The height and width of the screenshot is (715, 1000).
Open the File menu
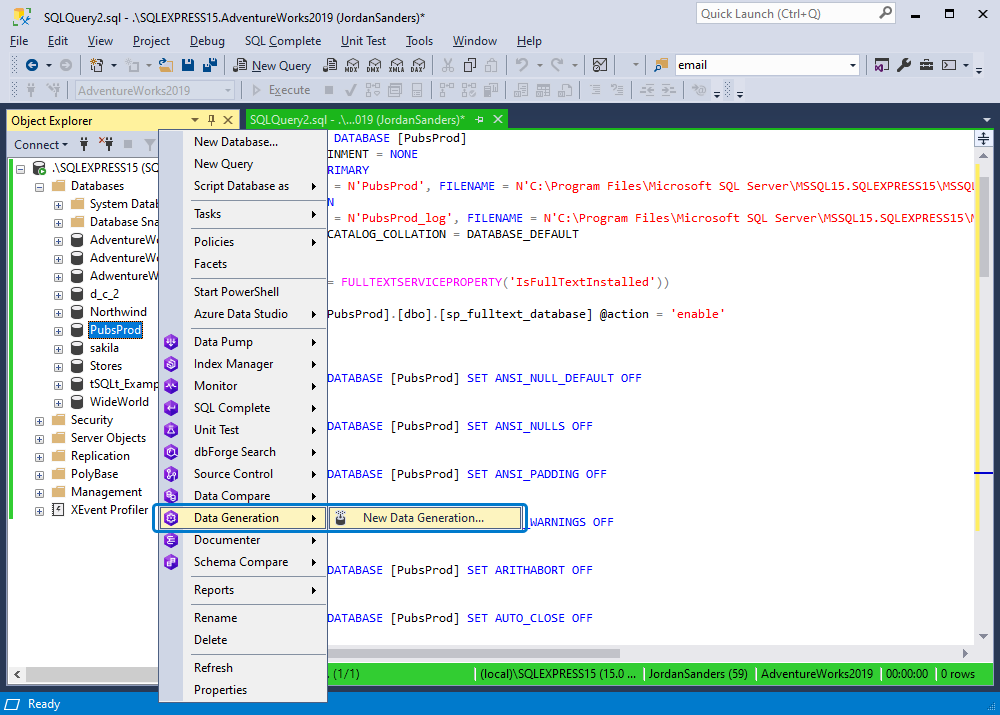pos(19,41)
